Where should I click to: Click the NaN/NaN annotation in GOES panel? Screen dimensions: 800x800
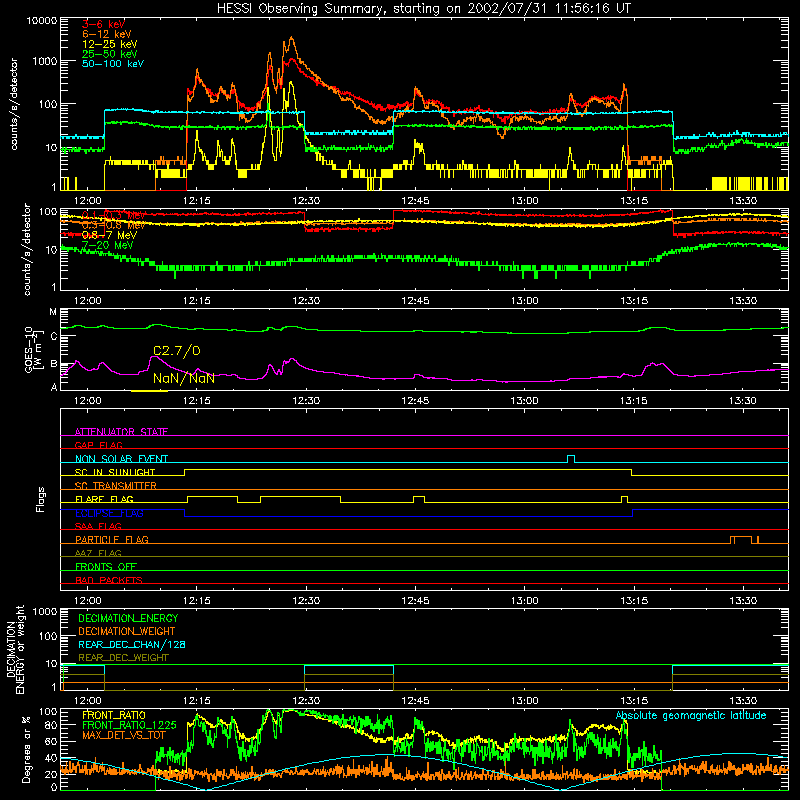tap(184, 378)
